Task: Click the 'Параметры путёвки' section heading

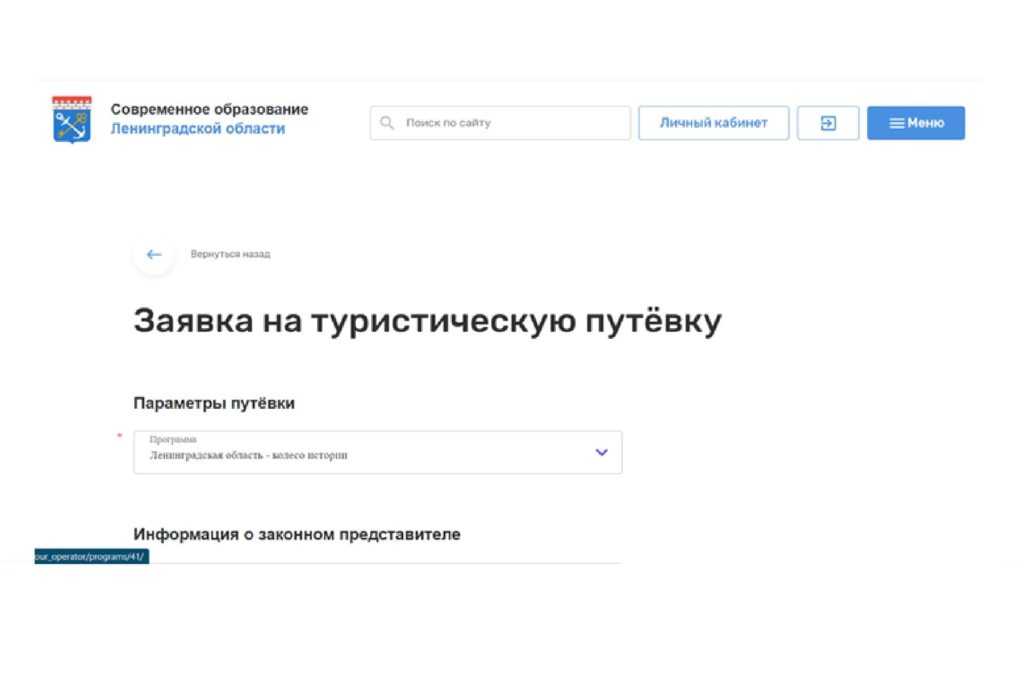Action: (214, 403)
